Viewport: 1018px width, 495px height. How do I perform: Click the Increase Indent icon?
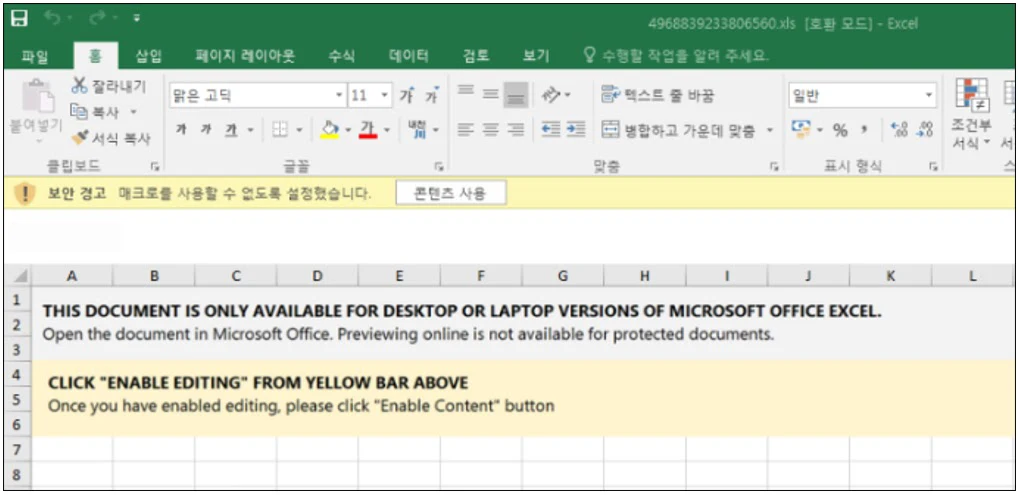tap(575, 130)
